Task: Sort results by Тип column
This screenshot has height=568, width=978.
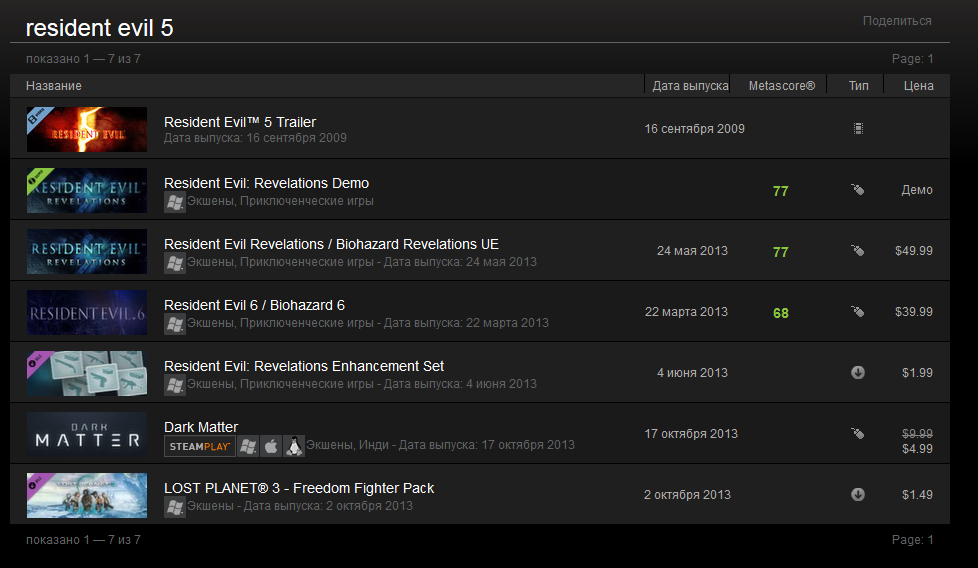Action: coord(858,86)
